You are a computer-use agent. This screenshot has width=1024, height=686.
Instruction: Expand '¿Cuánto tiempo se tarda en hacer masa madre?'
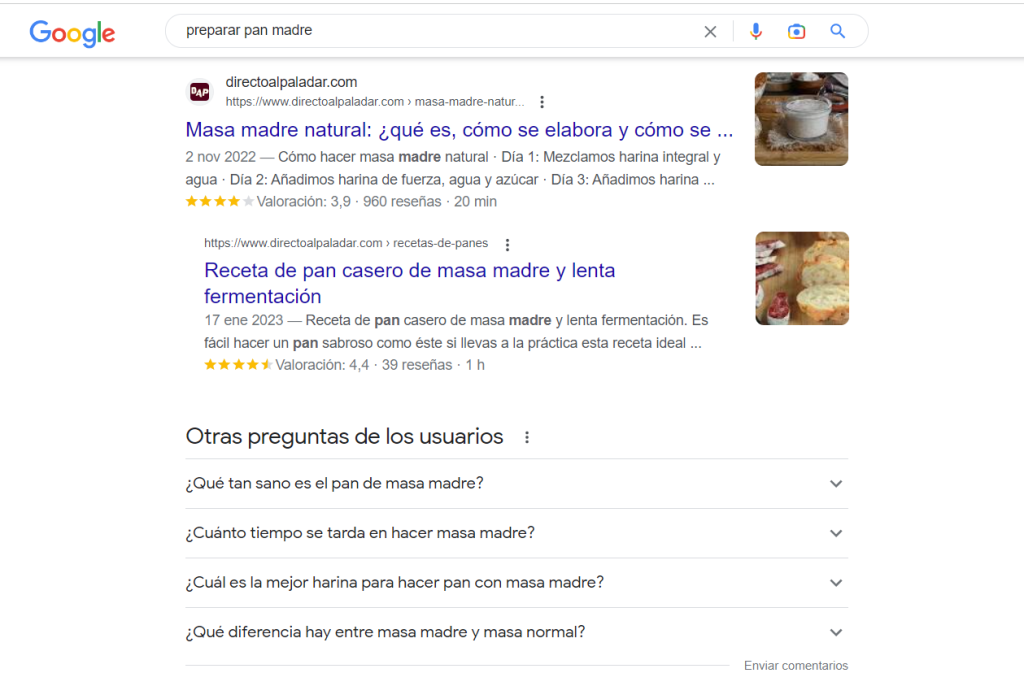tap(517, 533)
